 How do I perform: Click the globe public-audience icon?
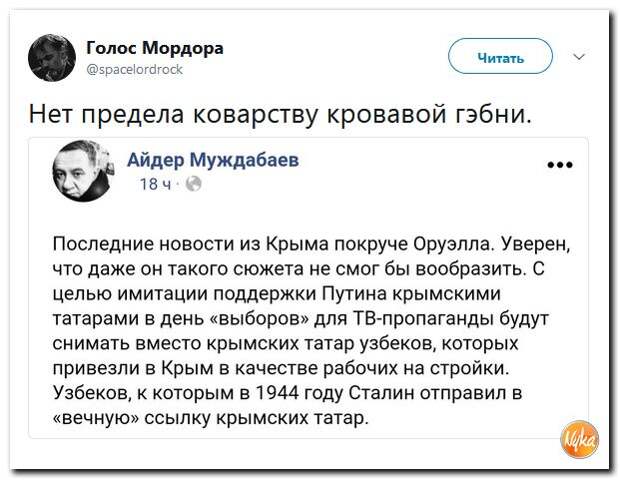coord(193,184)
